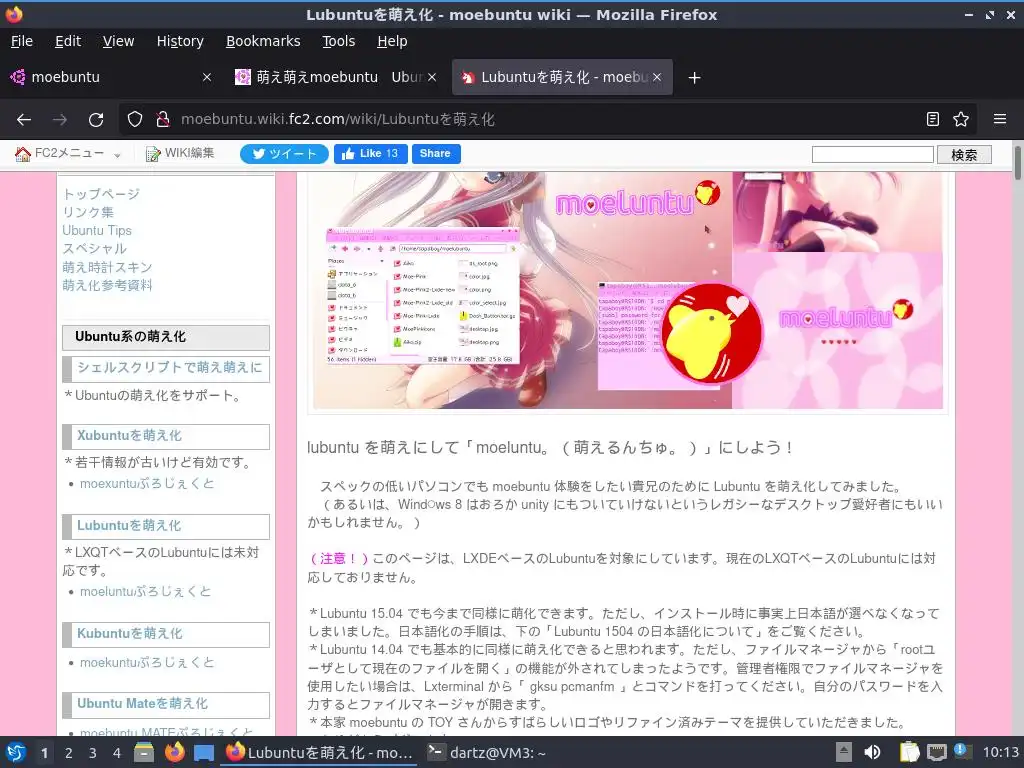The image size is (1024, 768).
Task: Click the address bar URL
Action: tap(338, 120)
